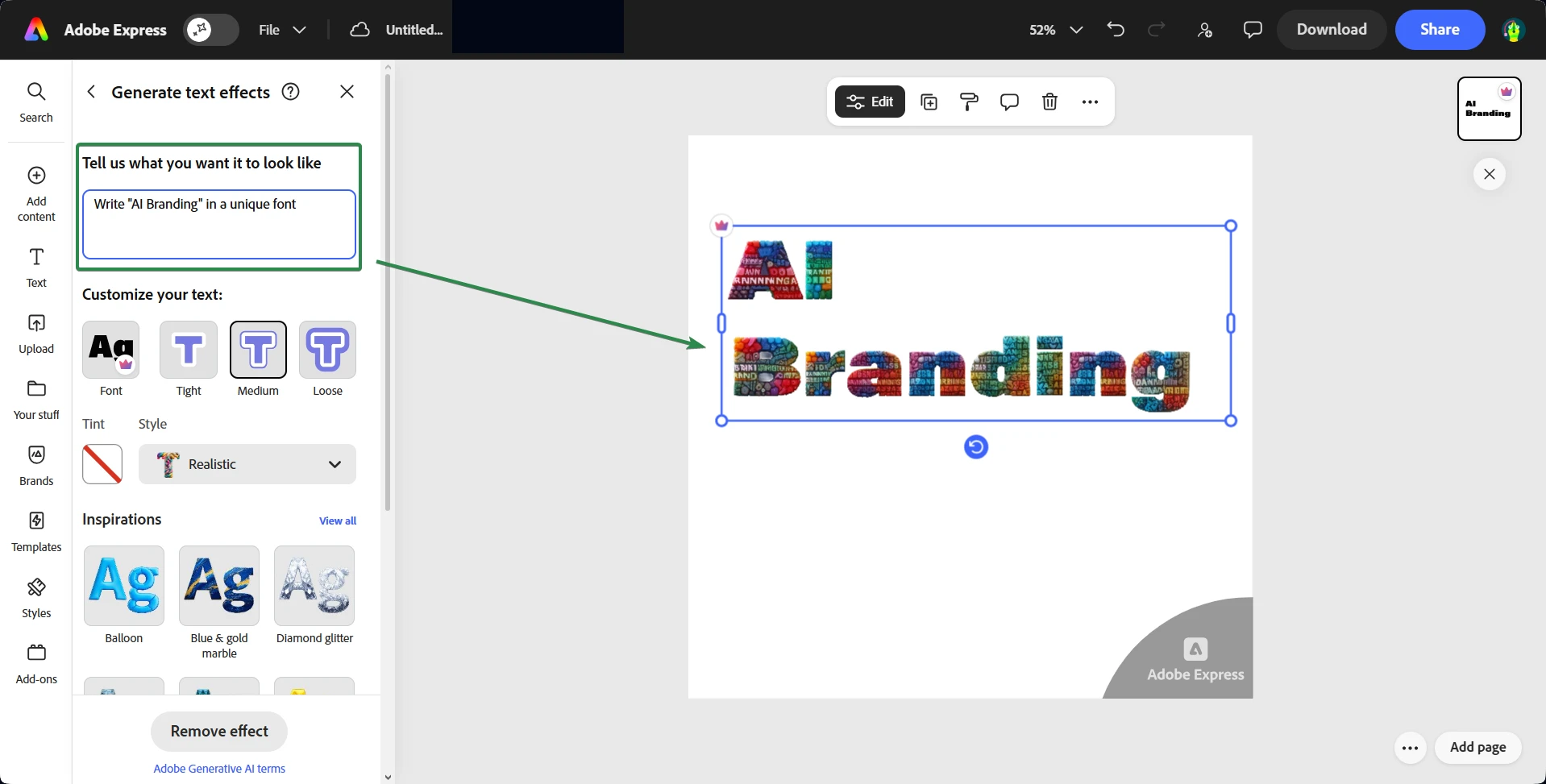Click the text effect prompt field
Image resolution: width=1546 pixels, height=784 pixels.
(x=219, y=224)
